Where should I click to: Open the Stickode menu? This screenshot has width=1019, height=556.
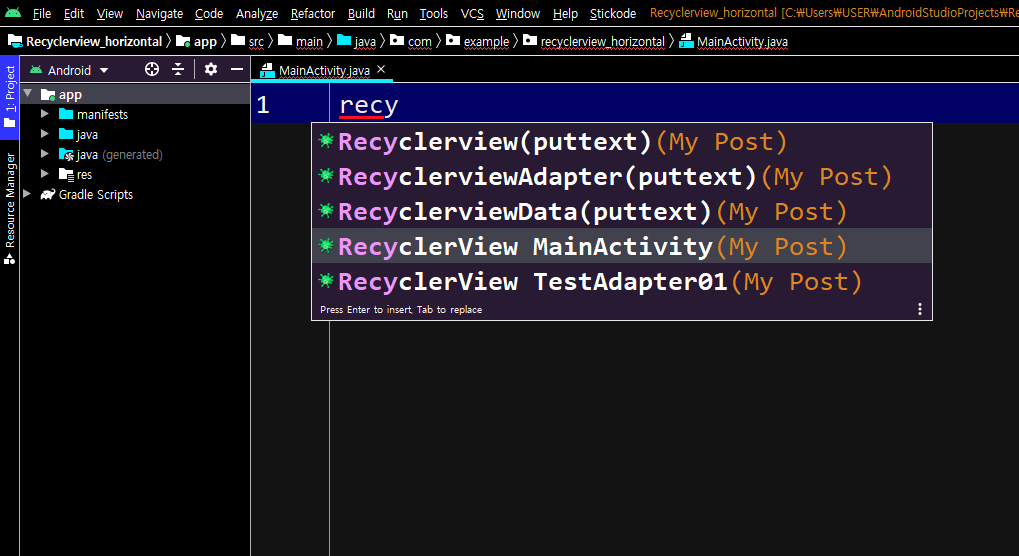[613, 14]
